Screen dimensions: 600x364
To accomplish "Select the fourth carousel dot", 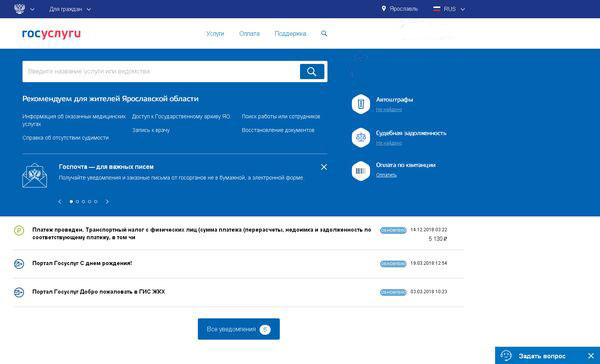I will tap(90, 202).
